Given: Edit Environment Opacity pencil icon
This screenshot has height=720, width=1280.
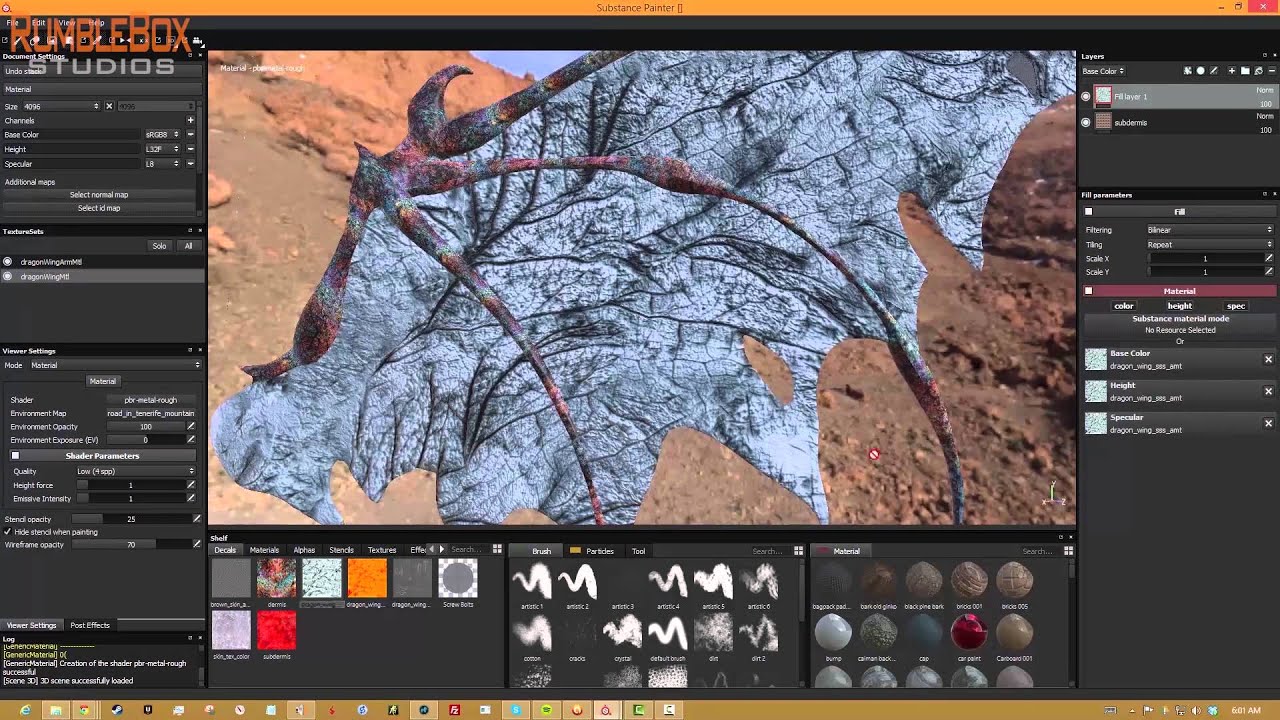Looking at the screenshot, I should (191, 427).
